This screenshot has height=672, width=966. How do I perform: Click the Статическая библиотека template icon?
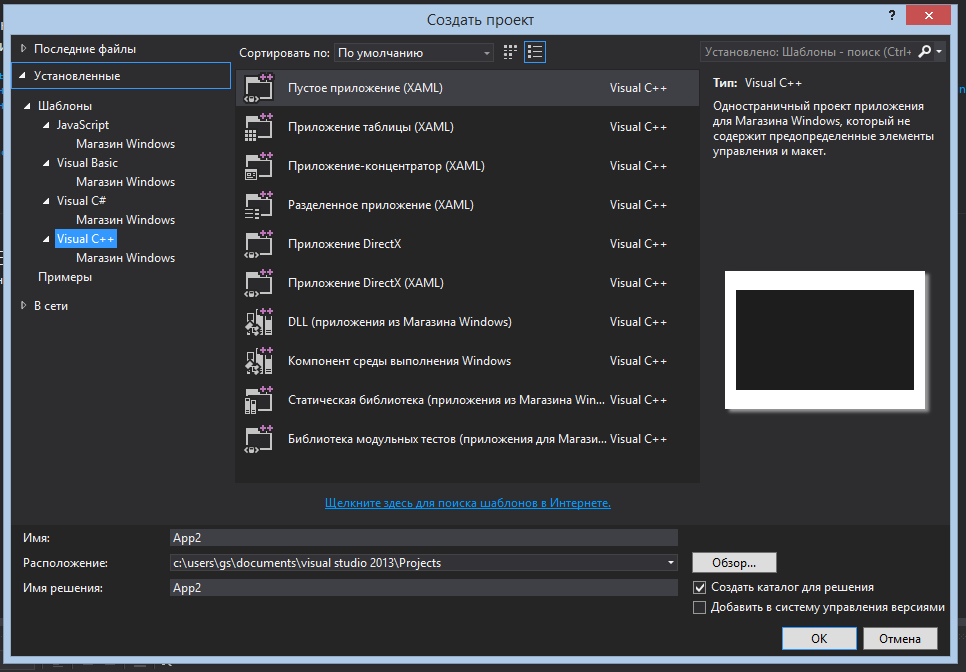click(x=259, y=400)
